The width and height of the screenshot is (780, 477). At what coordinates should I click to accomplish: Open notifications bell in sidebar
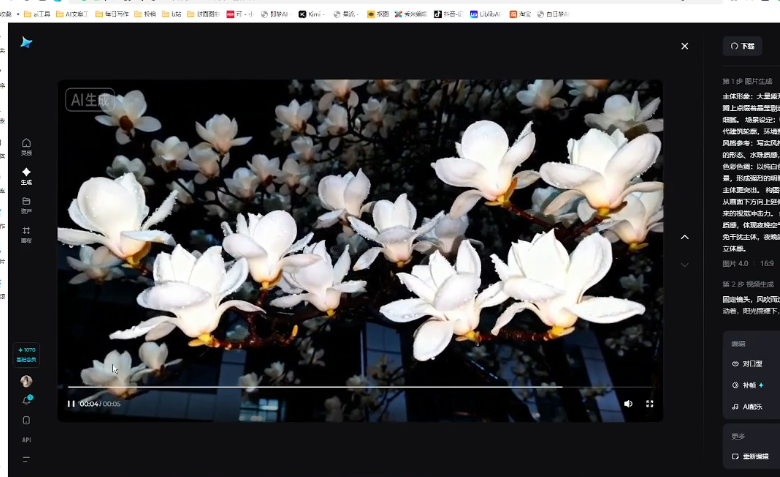click(x=26, y=400)
